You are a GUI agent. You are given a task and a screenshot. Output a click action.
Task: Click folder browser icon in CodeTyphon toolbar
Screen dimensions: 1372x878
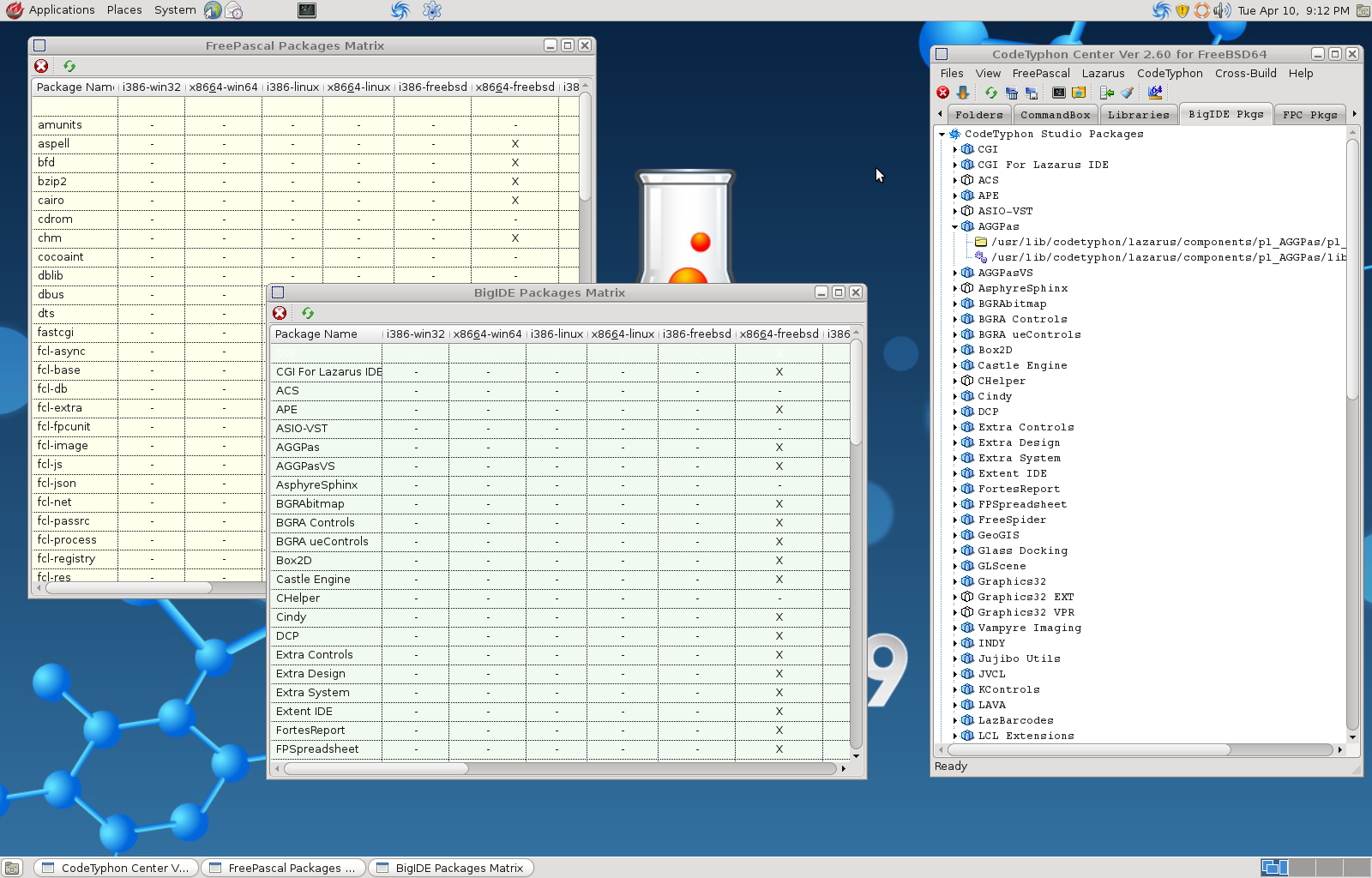[1079, 93]
